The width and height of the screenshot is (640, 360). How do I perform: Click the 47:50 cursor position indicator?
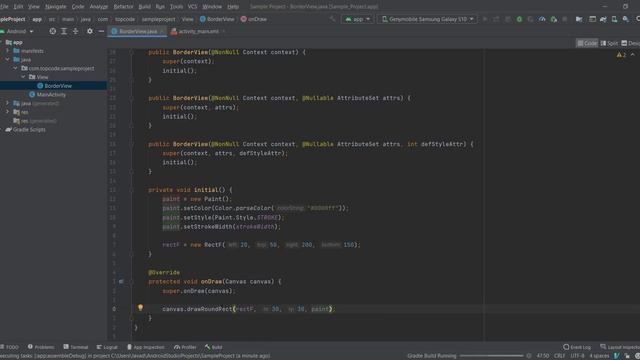click(543, 356)
